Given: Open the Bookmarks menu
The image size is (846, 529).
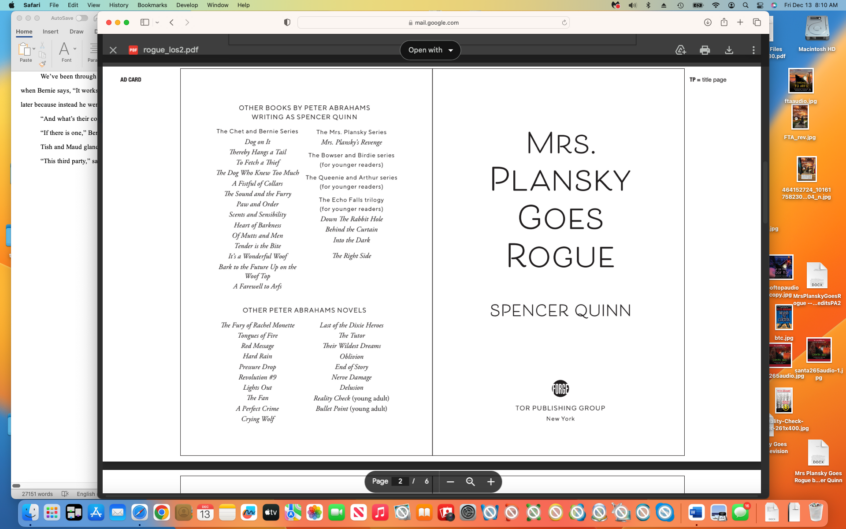Looking at the screenshot, I should [152, 5].
